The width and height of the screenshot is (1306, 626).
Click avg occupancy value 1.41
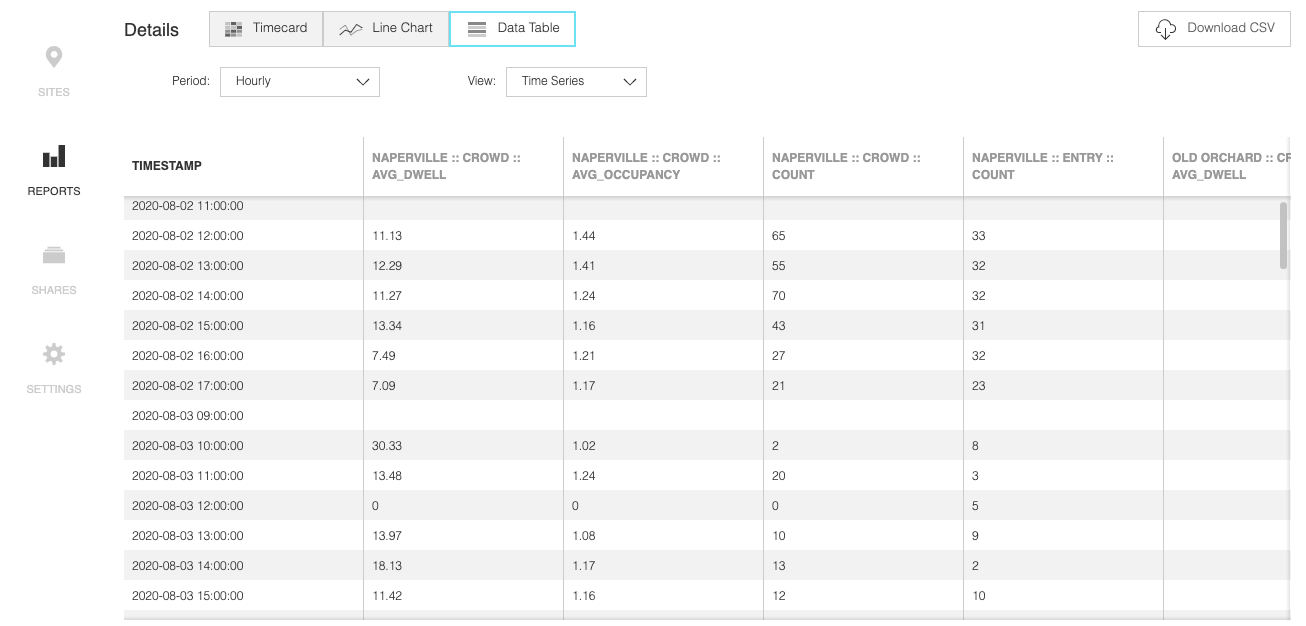584,266
